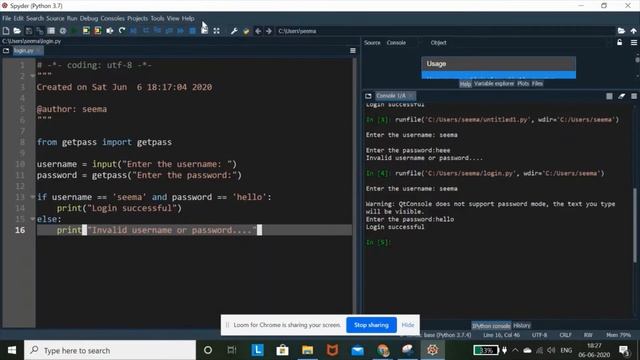Go back with left arrow icon
This screenshot has width=640, height=360.
[258, 31]
